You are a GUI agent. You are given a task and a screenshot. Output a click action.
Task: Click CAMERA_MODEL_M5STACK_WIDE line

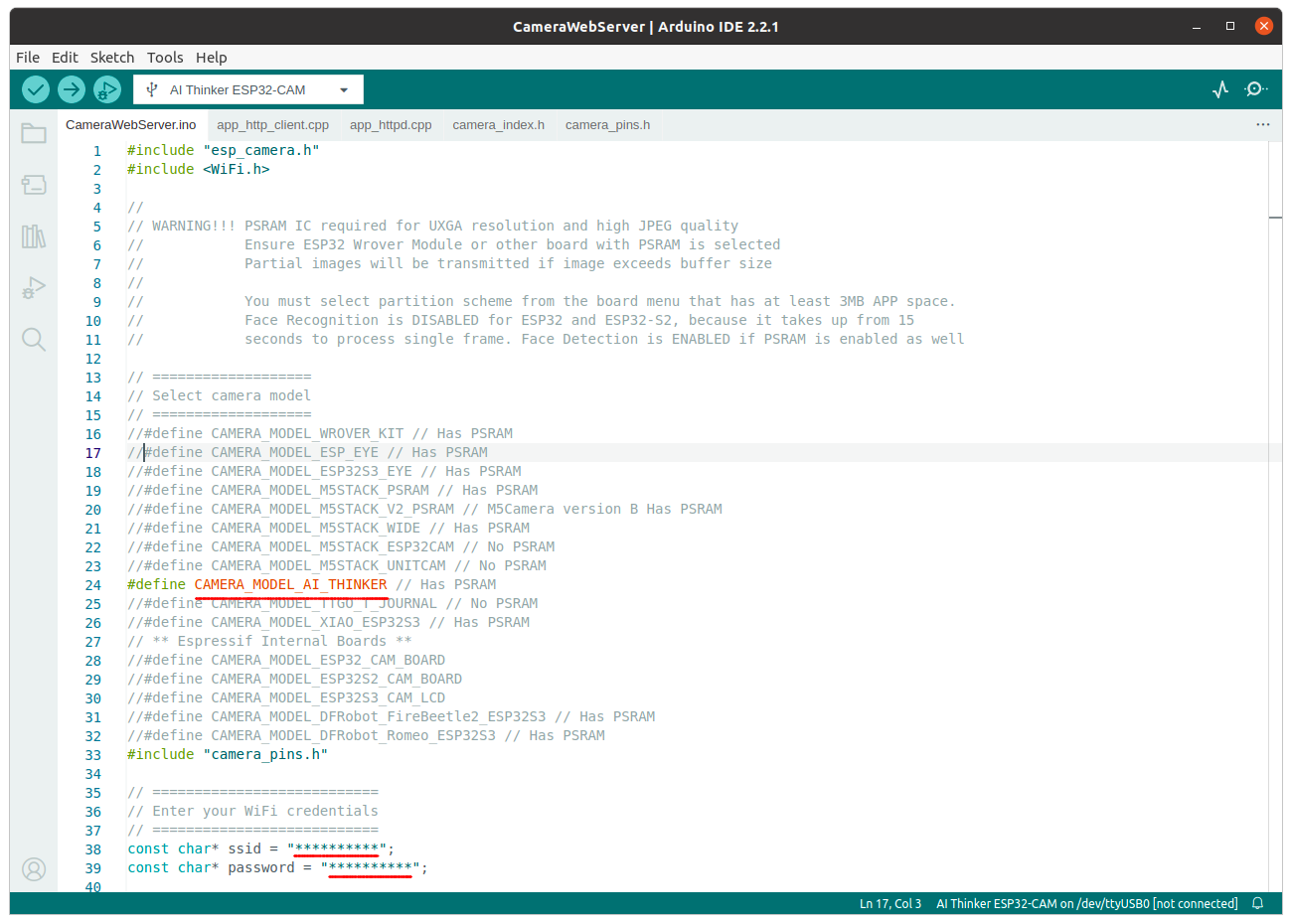(x=328, y=528)
